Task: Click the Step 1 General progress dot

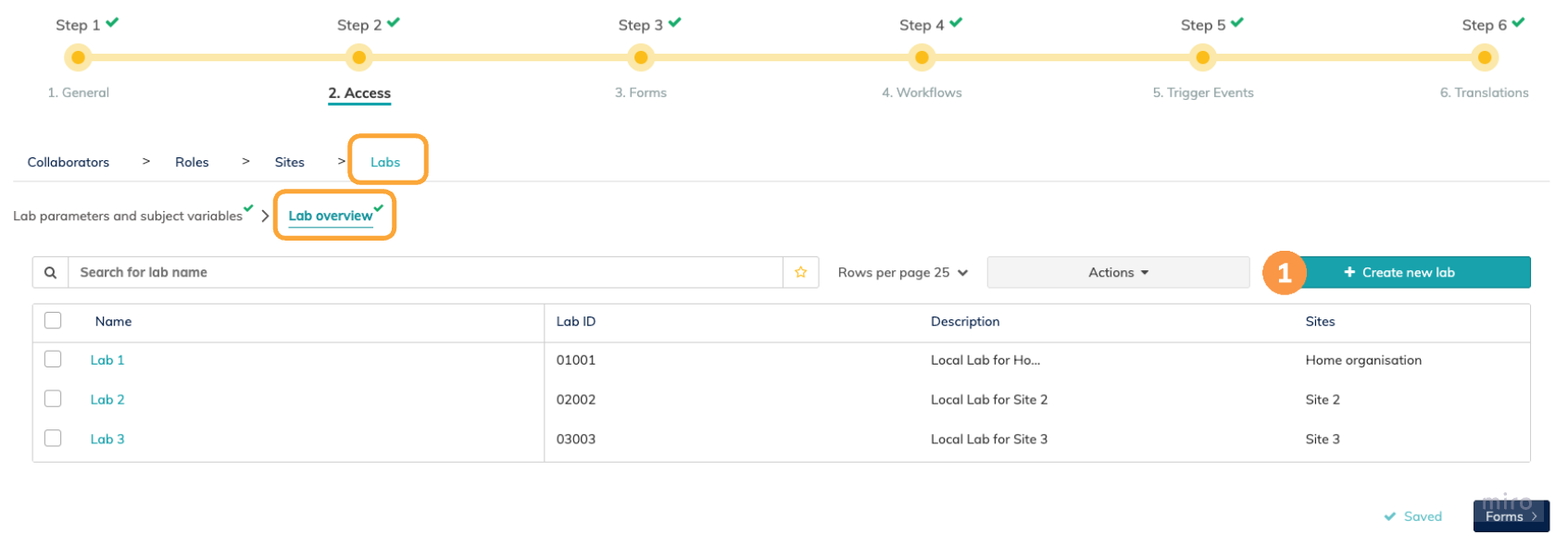Action: pos(79,57)
